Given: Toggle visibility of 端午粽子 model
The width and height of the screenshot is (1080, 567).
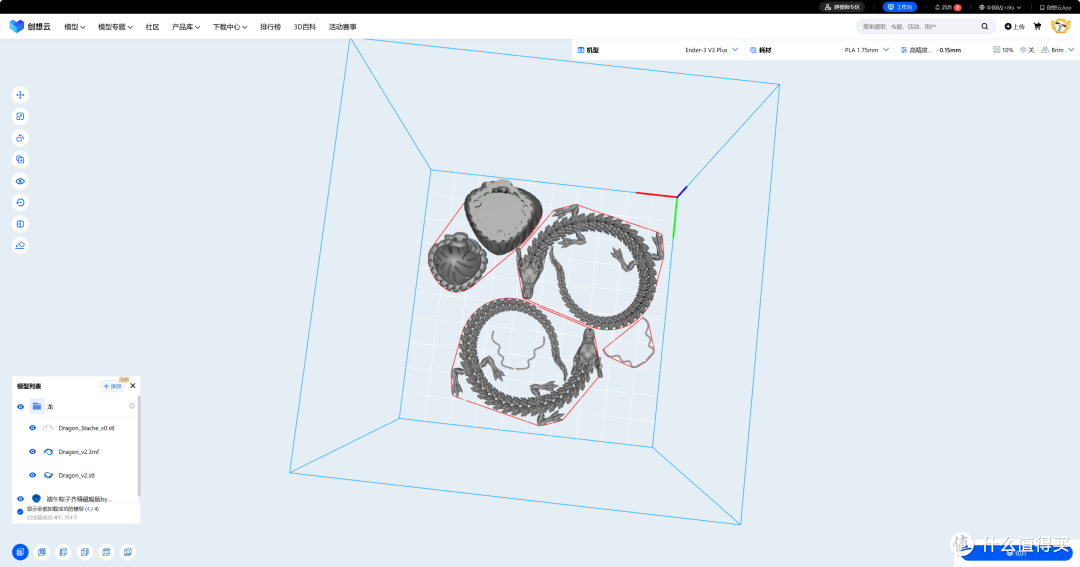Looking at the screenshot, I should 20,499.
